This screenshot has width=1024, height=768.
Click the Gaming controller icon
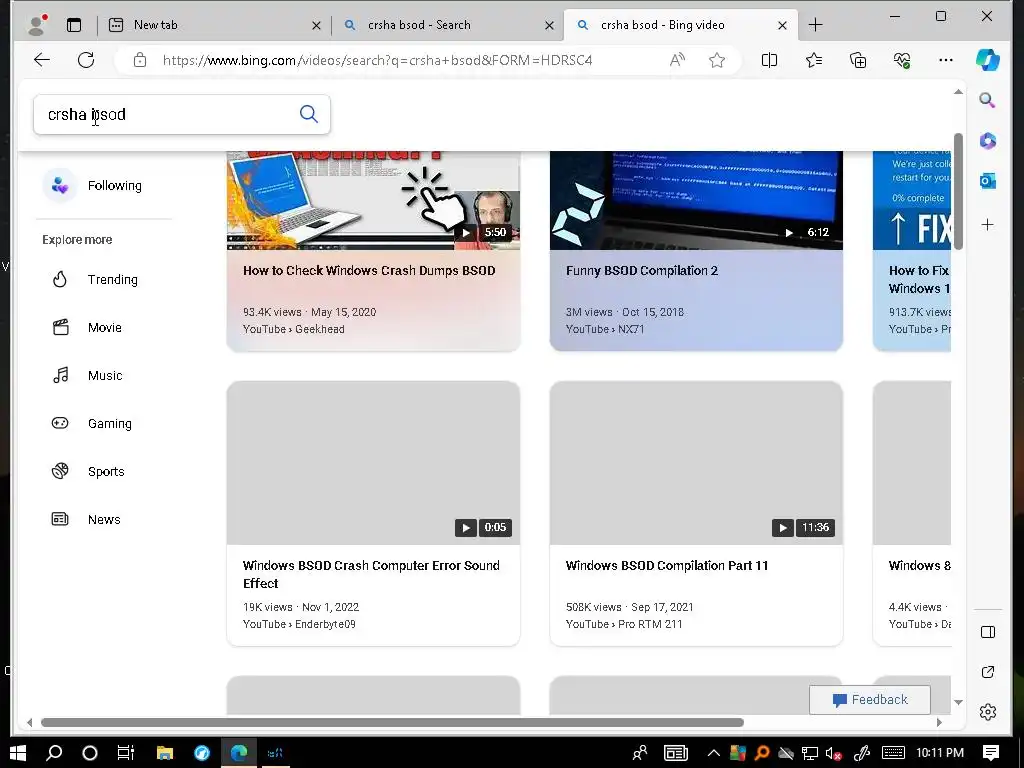tap(60, 423)
